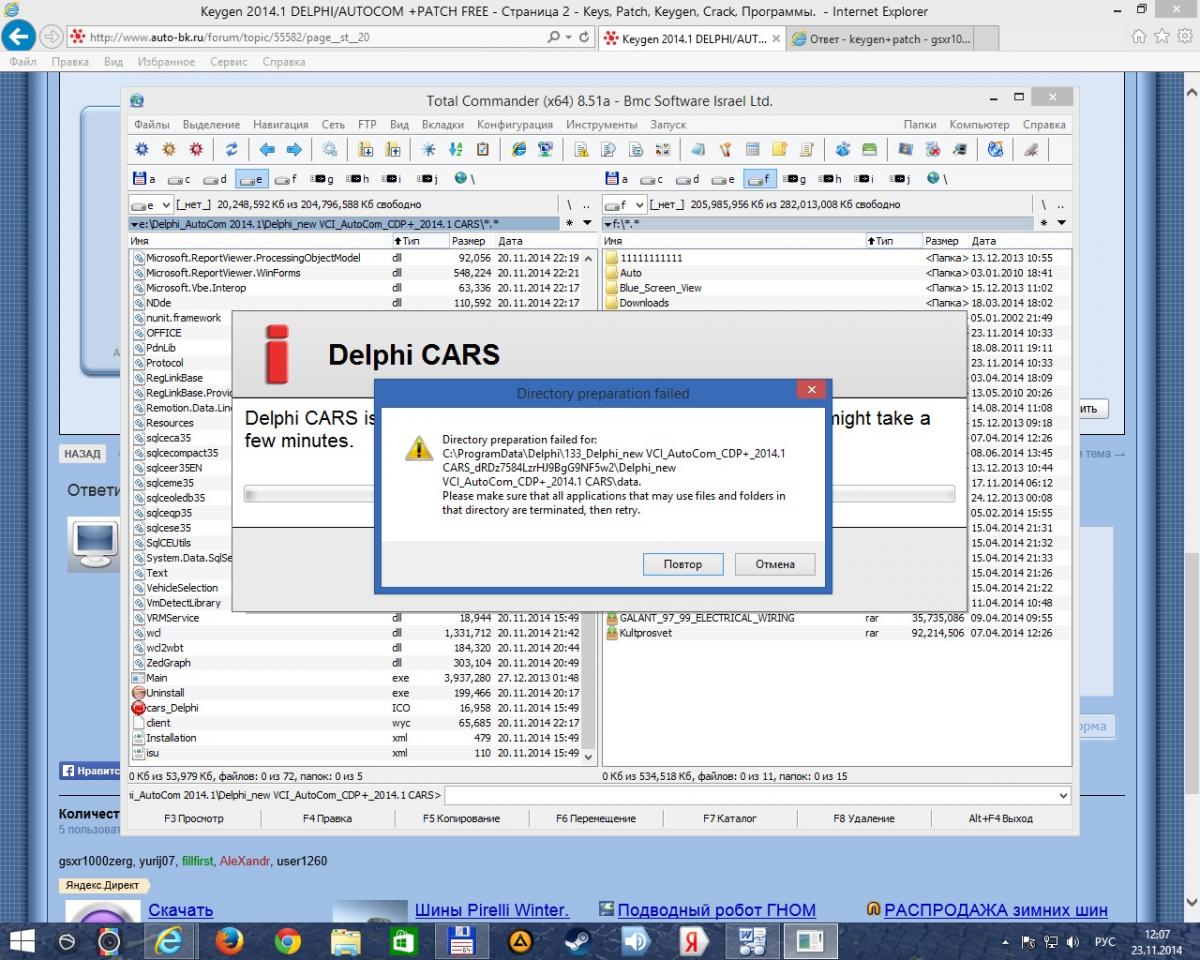Image resolution: width=1200 pixels, height=960 pixels.
Task: Open user AleXandr profile link
Action: [245, 861]
